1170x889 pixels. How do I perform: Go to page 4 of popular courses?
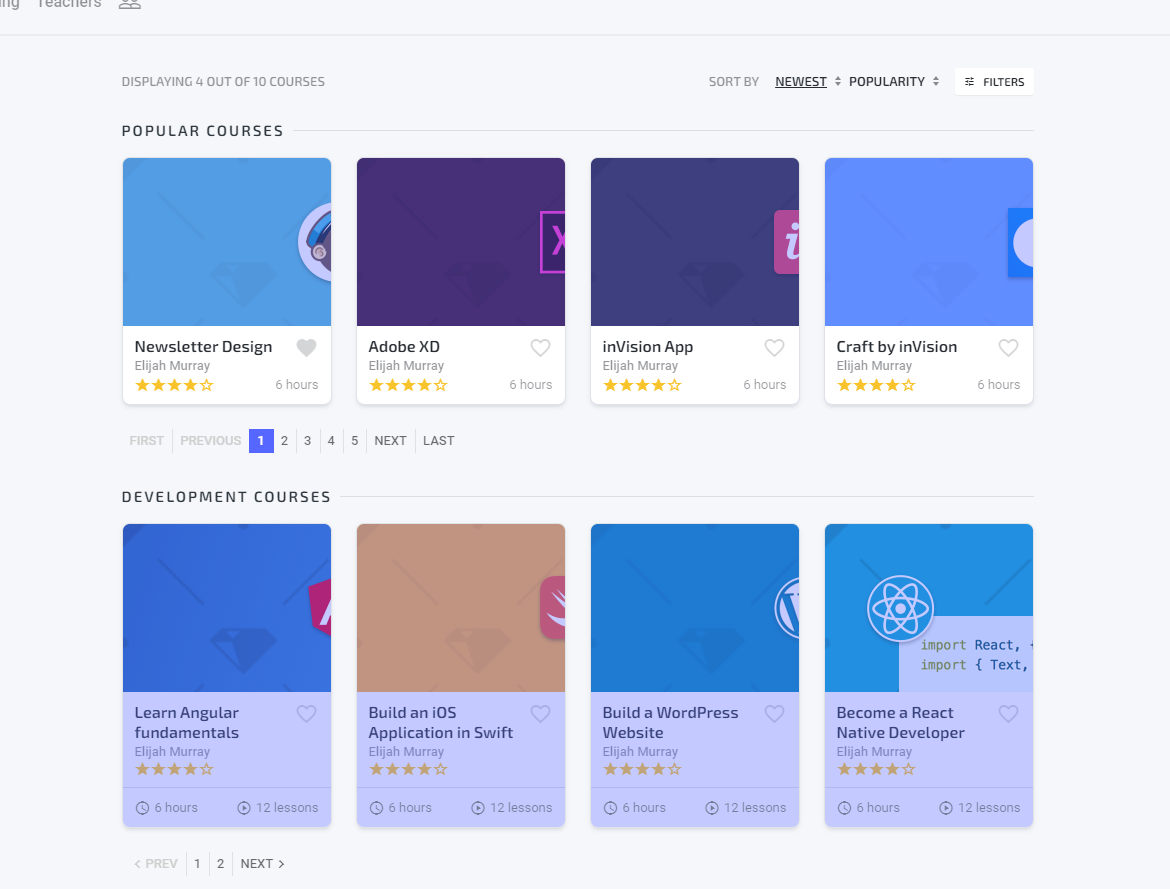(x=331, y=440)
